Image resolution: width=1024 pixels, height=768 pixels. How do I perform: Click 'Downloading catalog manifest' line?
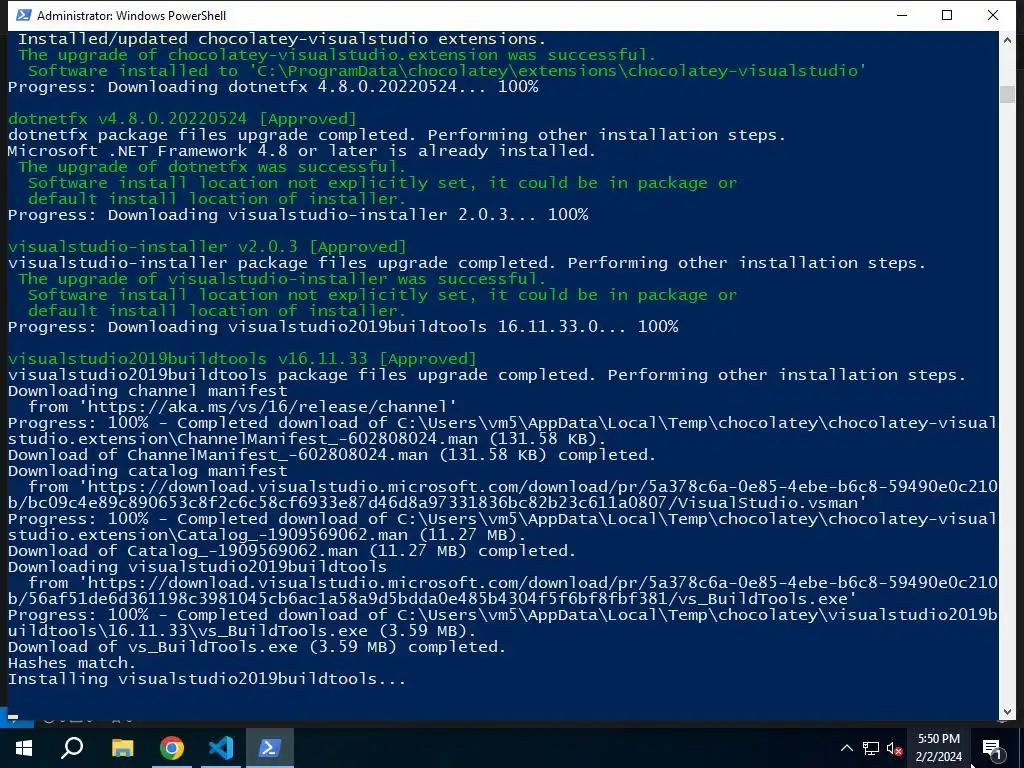pyautogui.click(x=148, y=471)
